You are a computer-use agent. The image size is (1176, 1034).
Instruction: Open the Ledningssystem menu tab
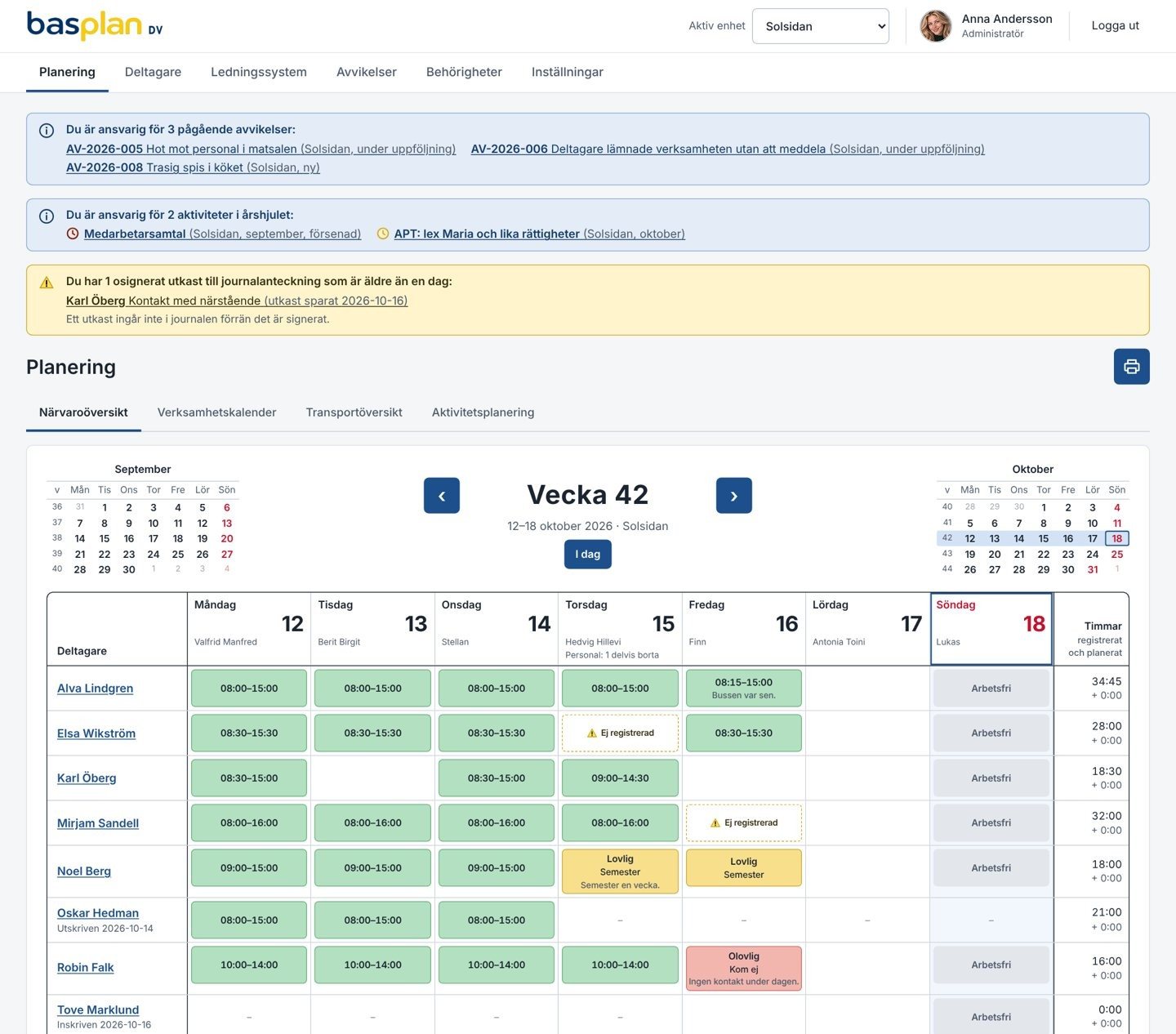point(259,72)
